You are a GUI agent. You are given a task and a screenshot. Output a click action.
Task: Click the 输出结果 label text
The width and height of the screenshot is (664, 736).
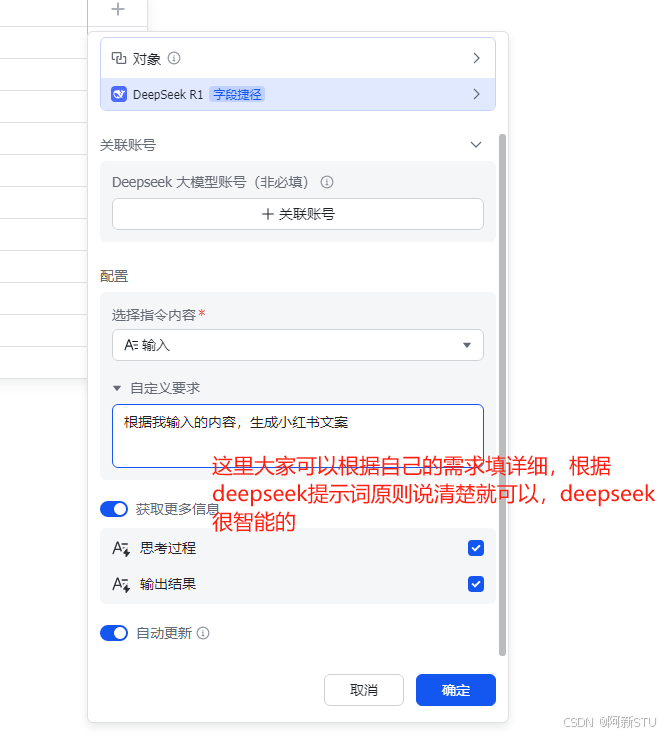(168, 584)
